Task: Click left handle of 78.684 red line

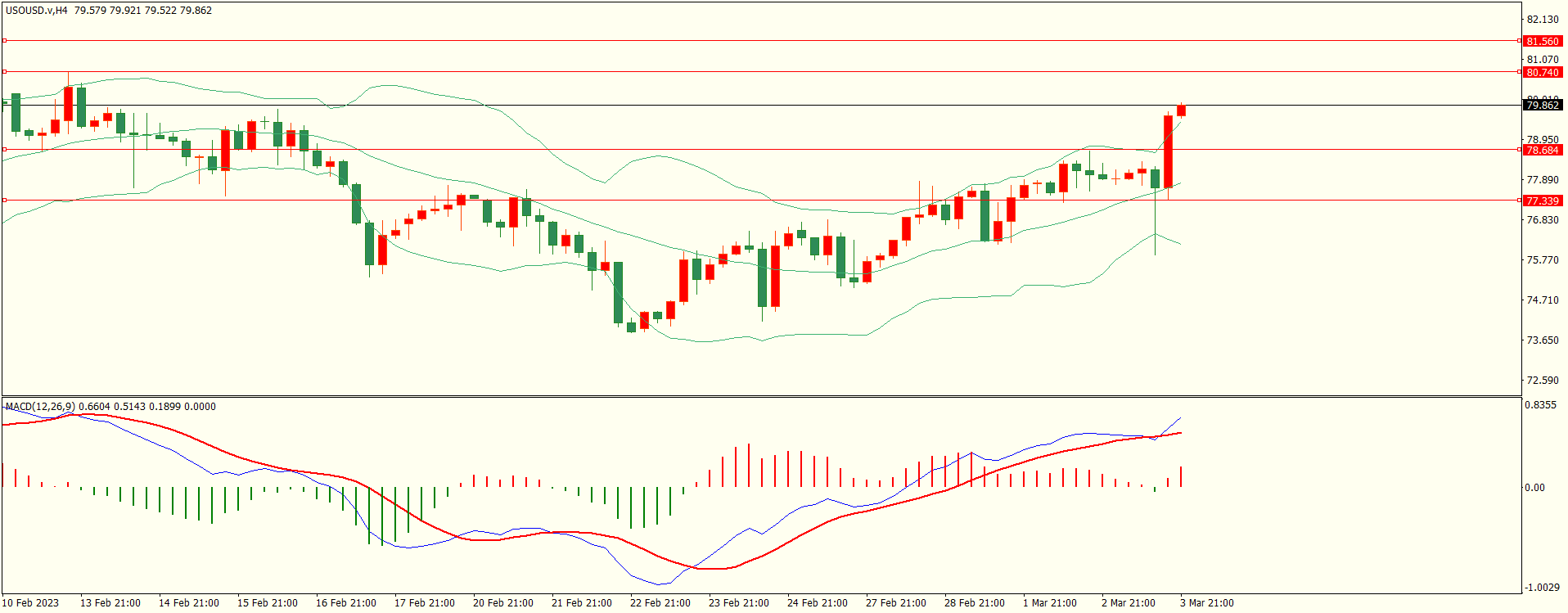Action: click(x=5, y=149)
